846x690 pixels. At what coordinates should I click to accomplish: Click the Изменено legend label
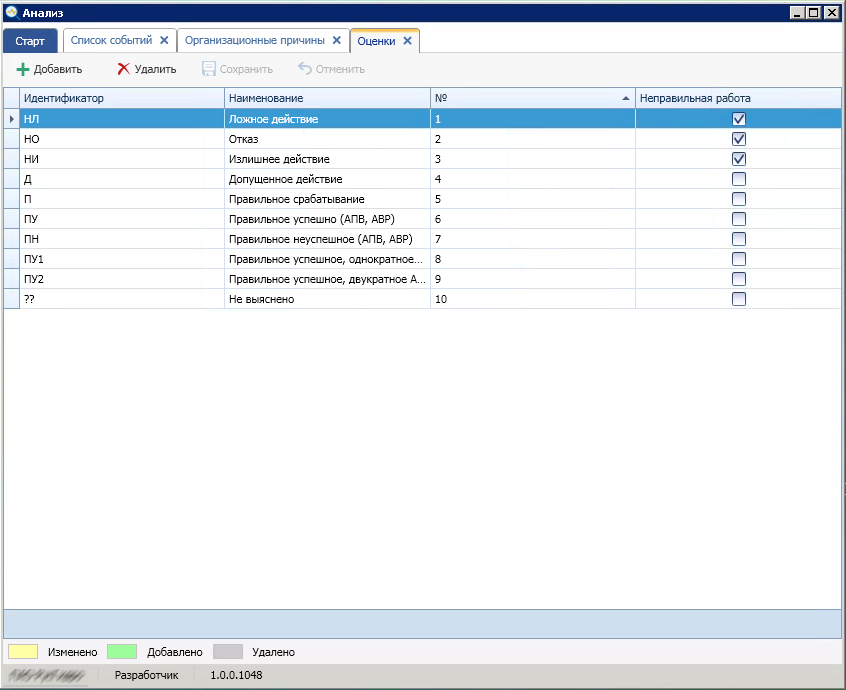(72, 652)
